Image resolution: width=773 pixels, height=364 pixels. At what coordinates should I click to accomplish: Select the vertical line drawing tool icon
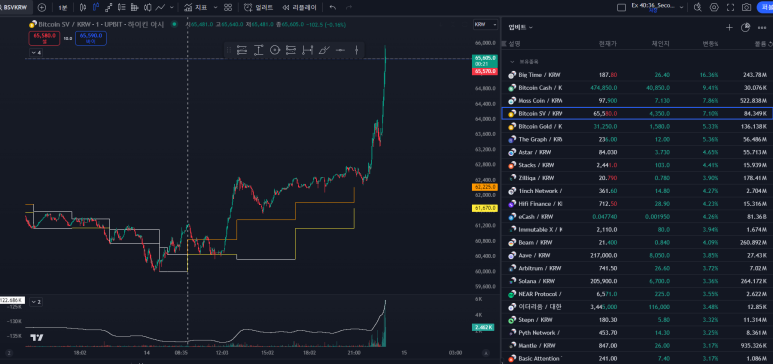tap(356, 49)
